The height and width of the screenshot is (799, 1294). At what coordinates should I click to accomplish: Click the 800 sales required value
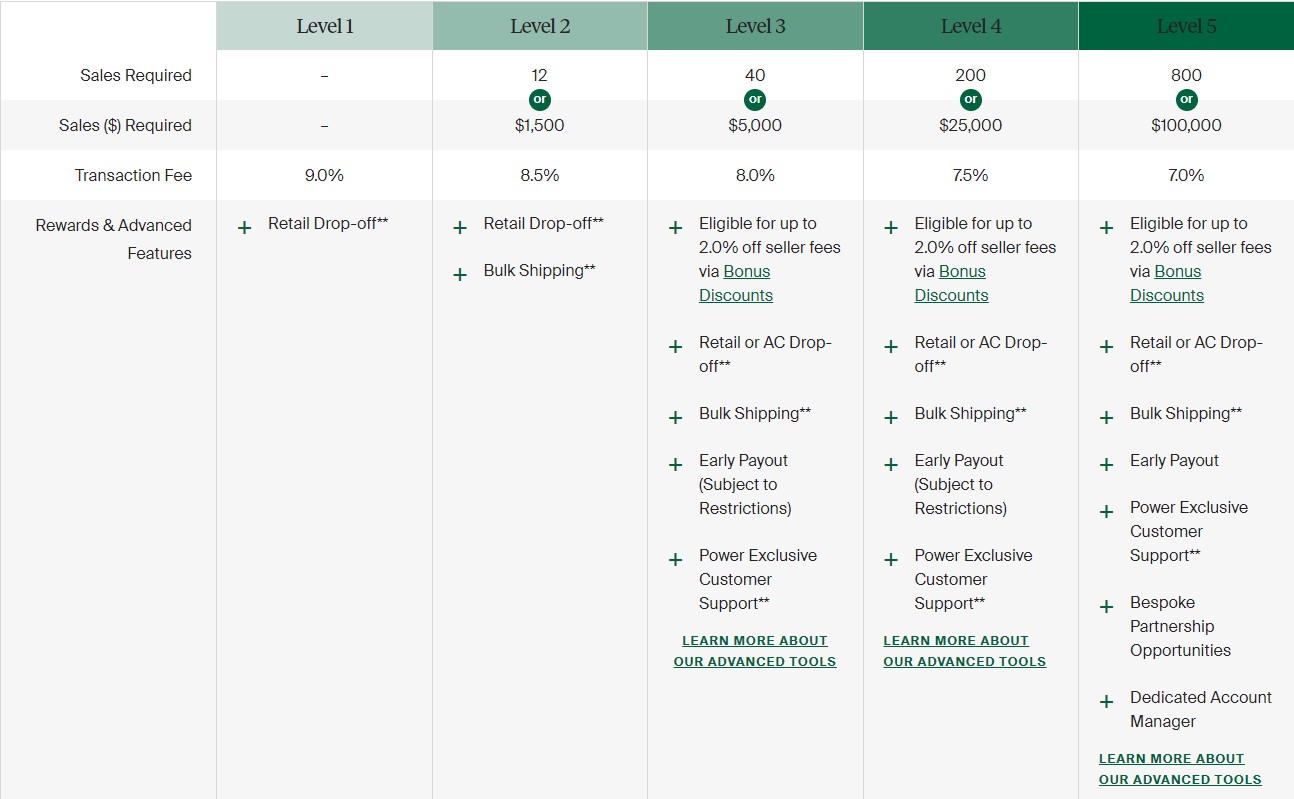[1186, 75]
